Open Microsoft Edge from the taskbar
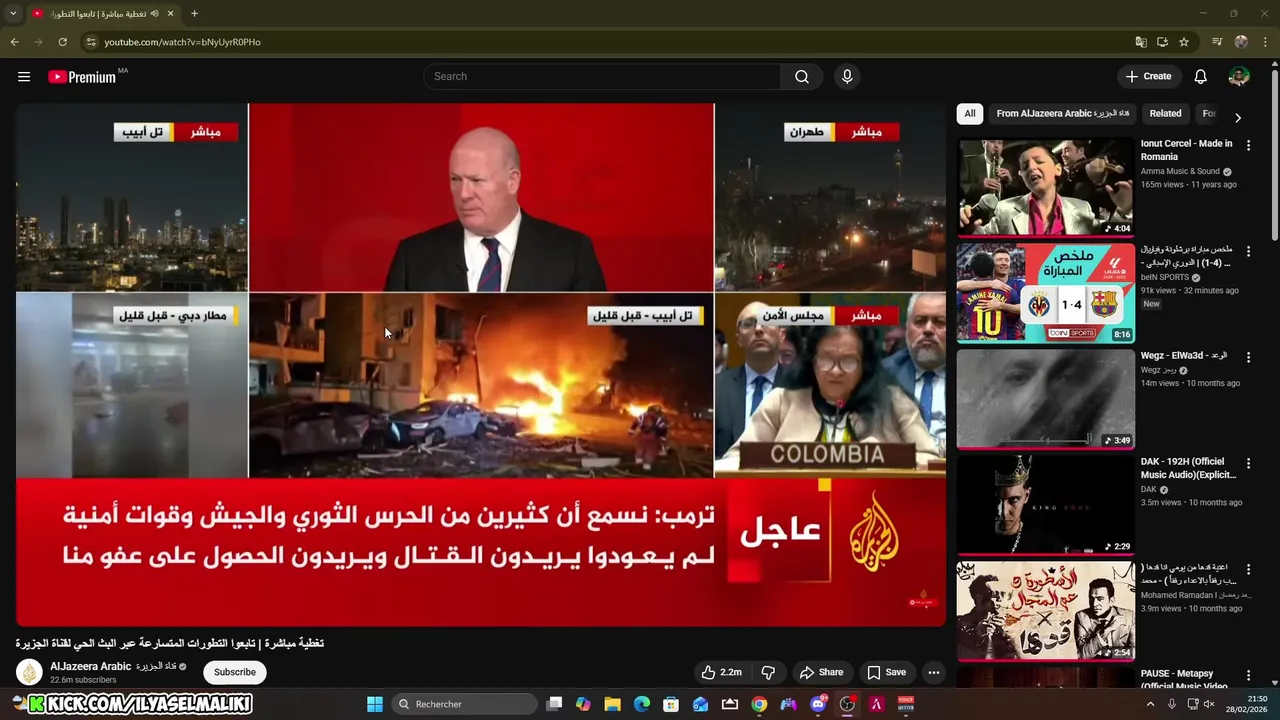 pos(642,704)
